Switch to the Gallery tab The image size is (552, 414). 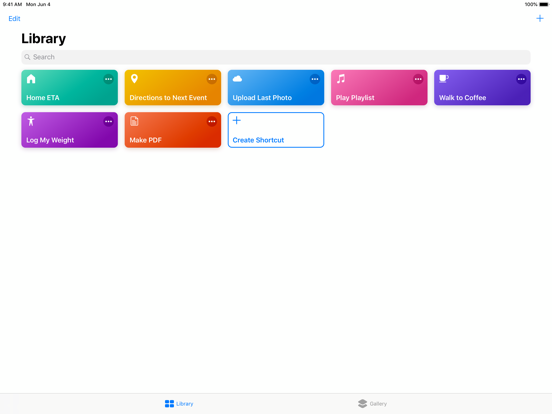(x=372, y=403)
